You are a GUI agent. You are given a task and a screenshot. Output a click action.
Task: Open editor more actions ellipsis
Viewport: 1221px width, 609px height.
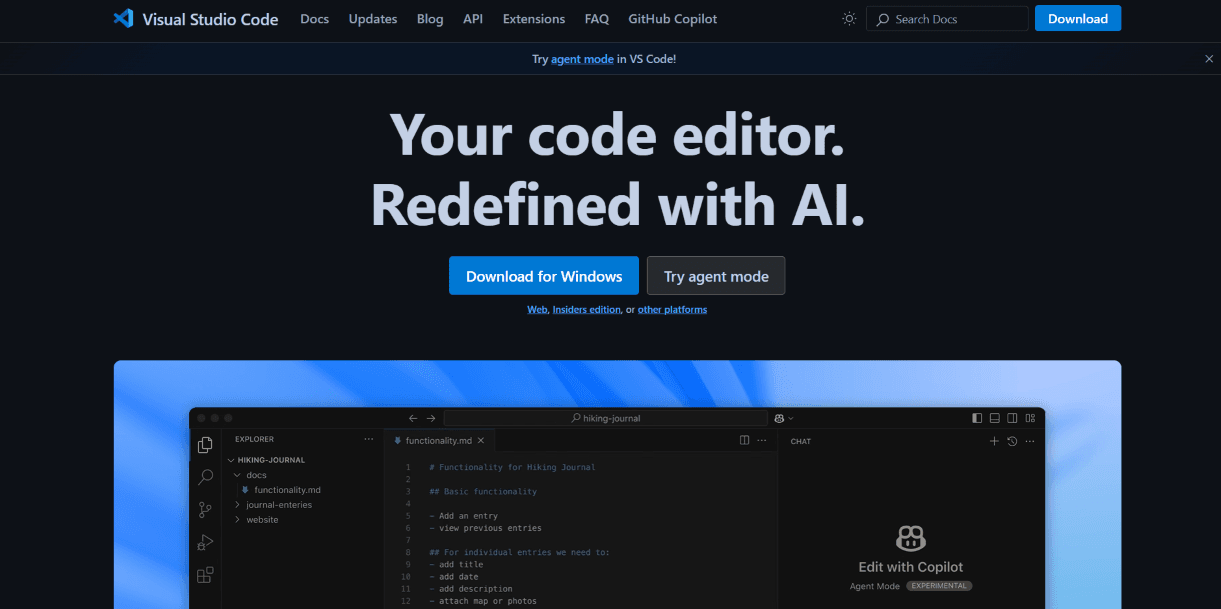[x=762, y=440]
